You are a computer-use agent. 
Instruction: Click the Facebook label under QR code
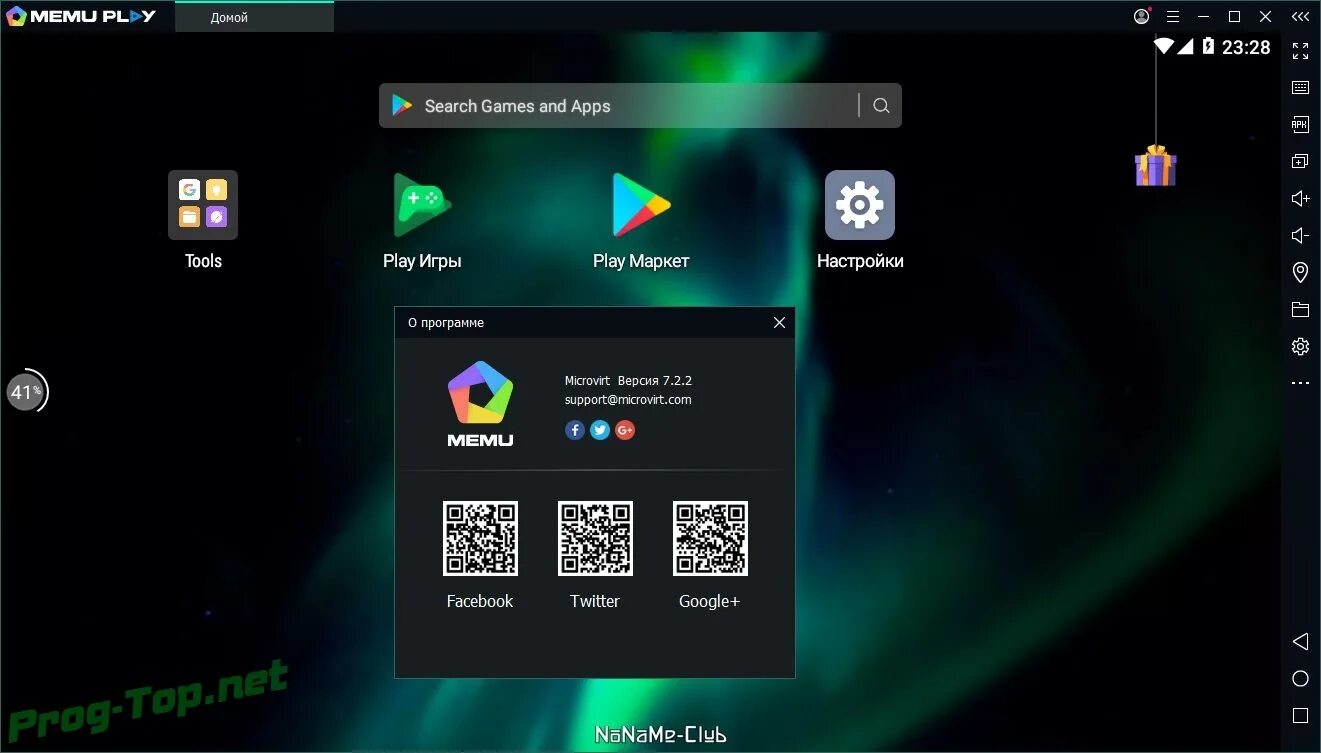tap(480, 601)
